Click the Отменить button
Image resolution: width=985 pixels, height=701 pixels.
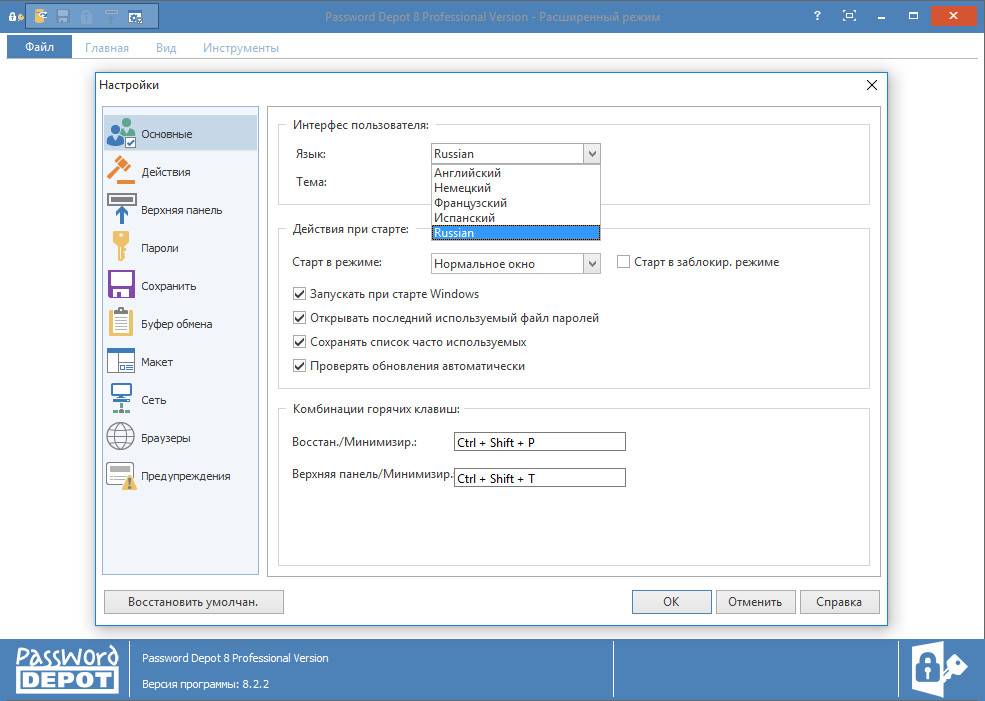pos(755,602)
